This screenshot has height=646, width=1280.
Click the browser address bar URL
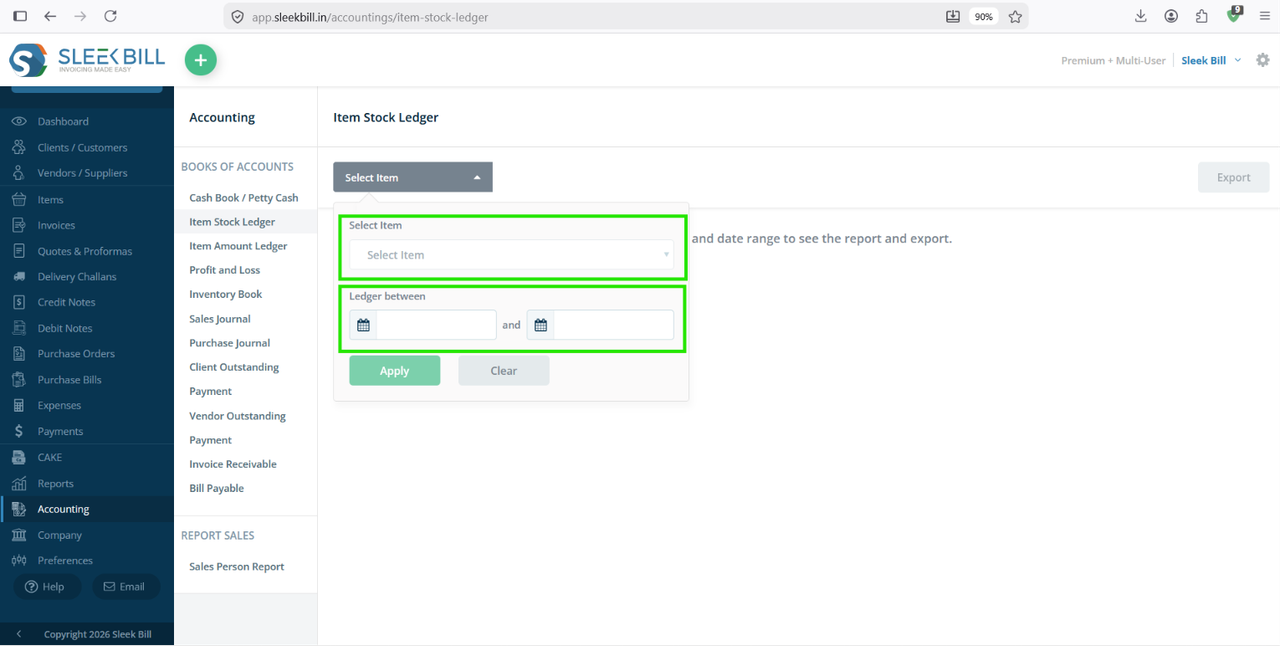click(370, 17)
